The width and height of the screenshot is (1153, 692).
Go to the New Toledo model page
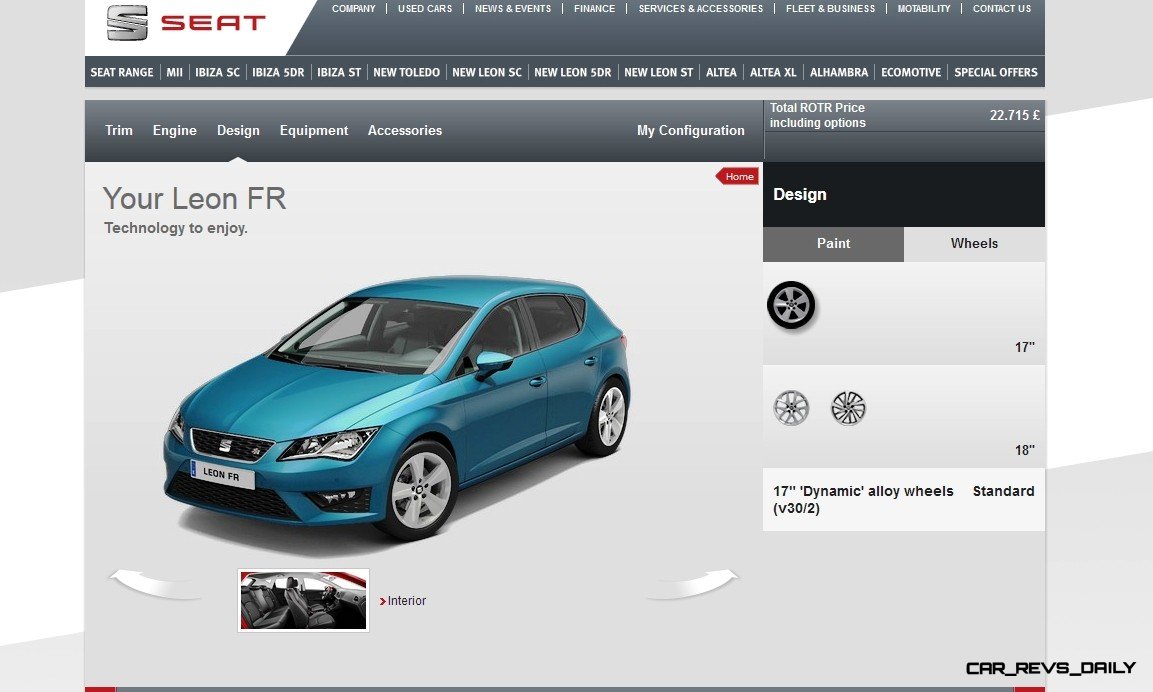click(407, 72)
